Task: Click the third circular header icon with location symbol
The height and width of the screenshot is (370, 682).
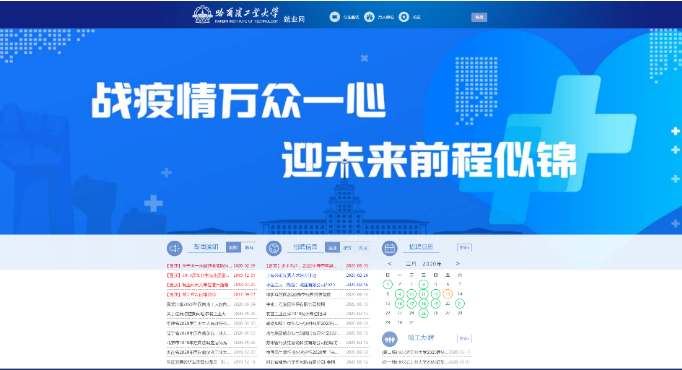Action: click(x=404, y=17)
